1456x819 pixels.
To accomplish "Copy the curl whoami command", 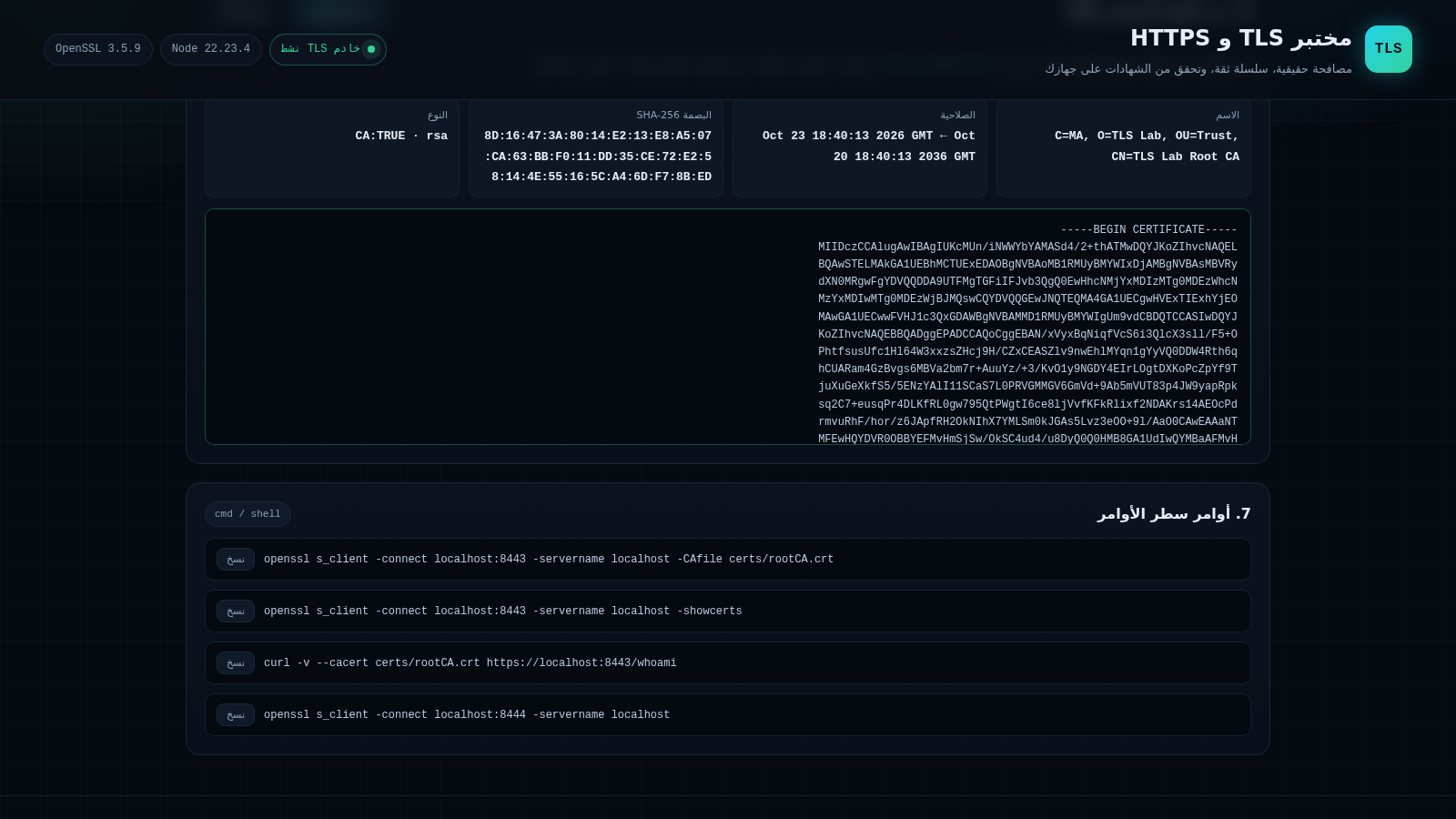I will pos(236,663).
